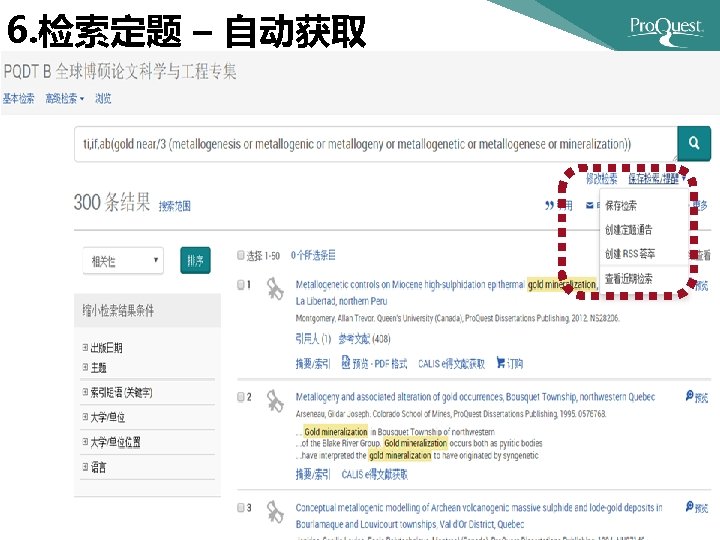Click the 缩小检索结果条件 panel header
The height and width of the screenshot is (540, 720).
147,310
